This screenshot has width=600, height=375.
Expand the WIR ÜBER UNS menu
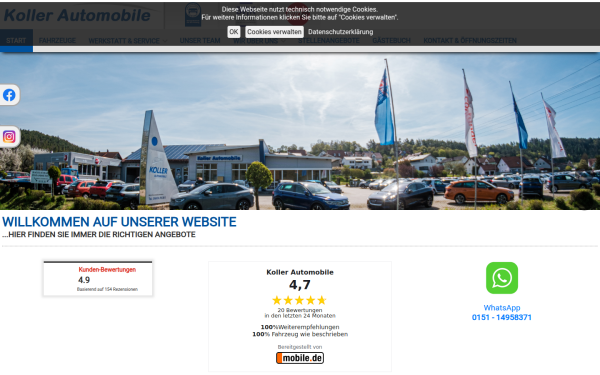(256, 41)
